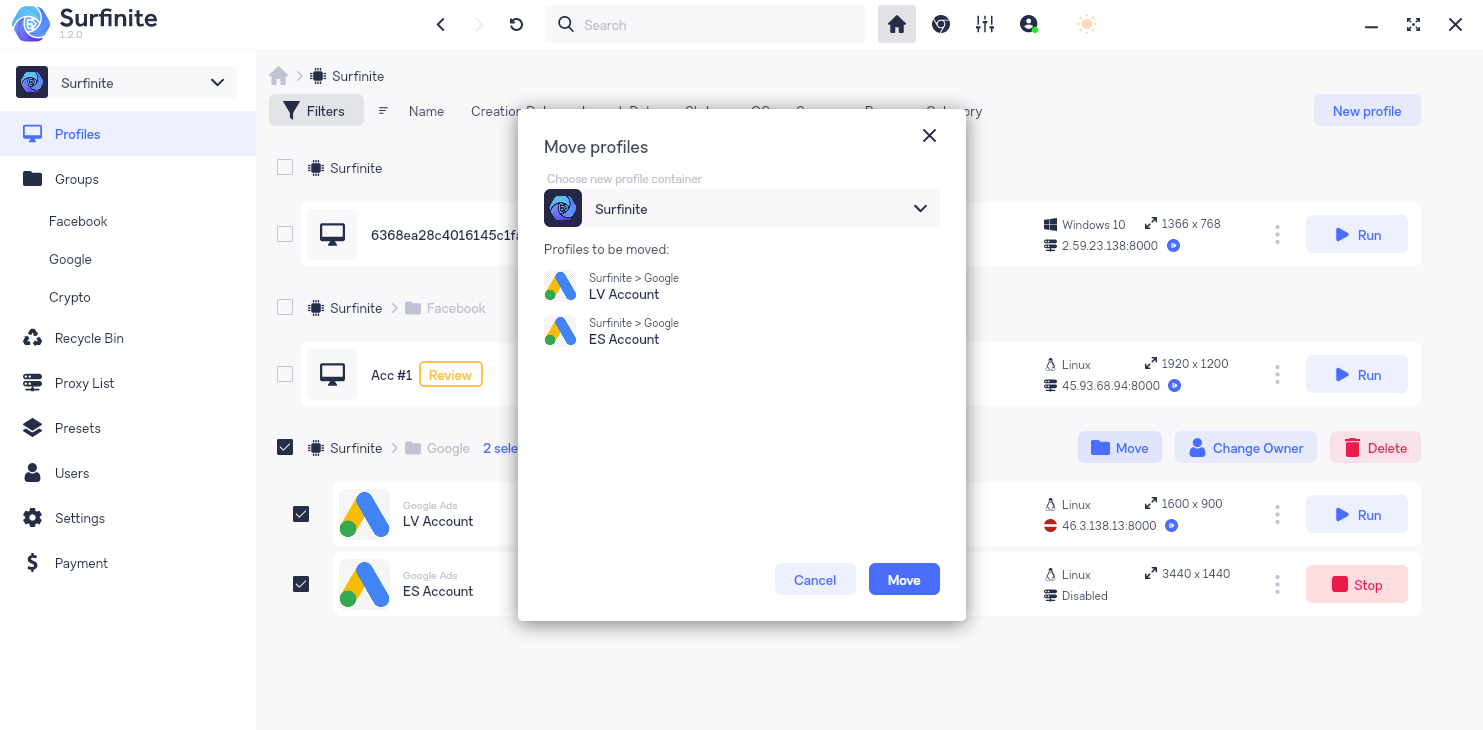Open the Chrome browser icon in toolbar
The image size is (1483, 730).
click(941, 24)
